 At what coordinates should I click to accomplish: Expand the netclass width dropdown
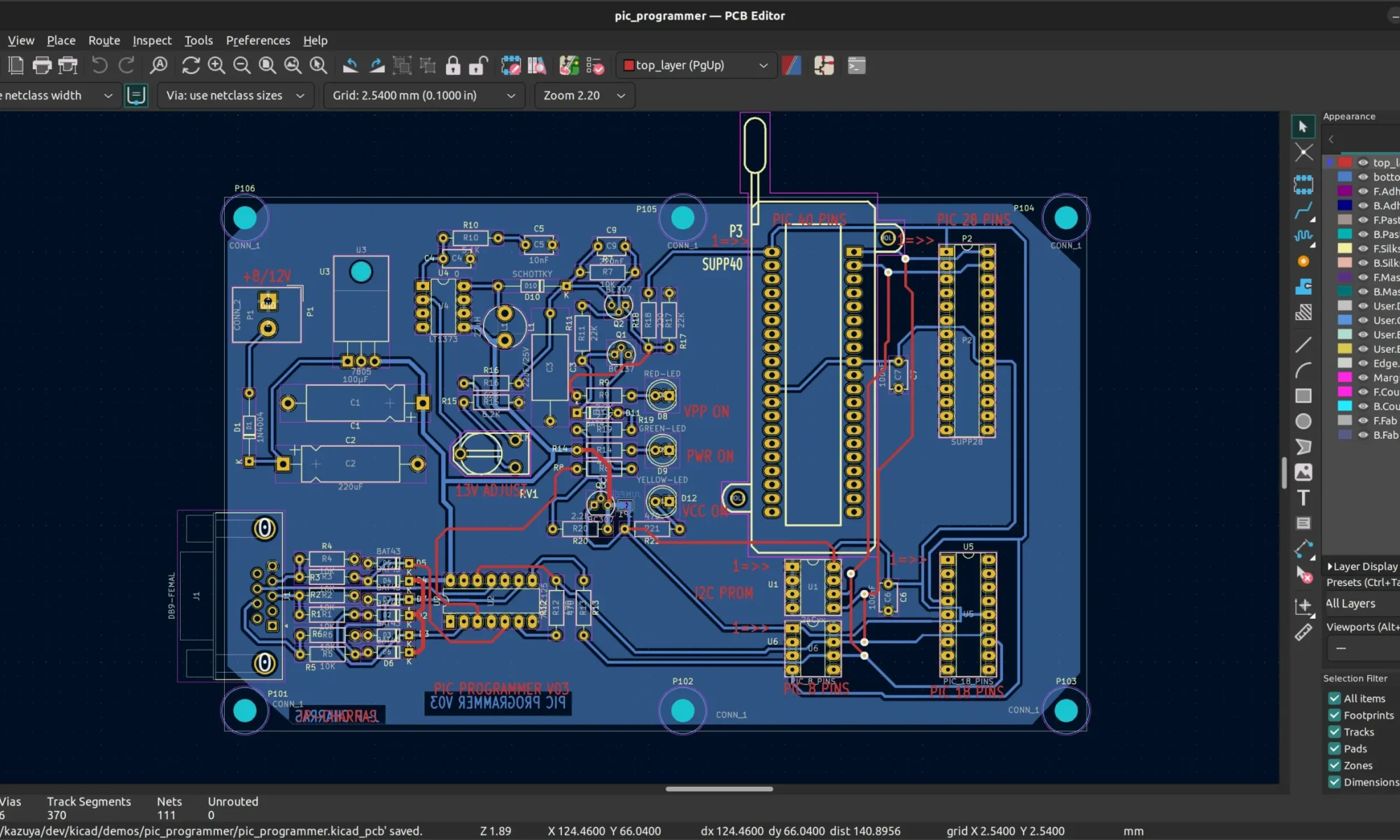(x=108, y=95)
